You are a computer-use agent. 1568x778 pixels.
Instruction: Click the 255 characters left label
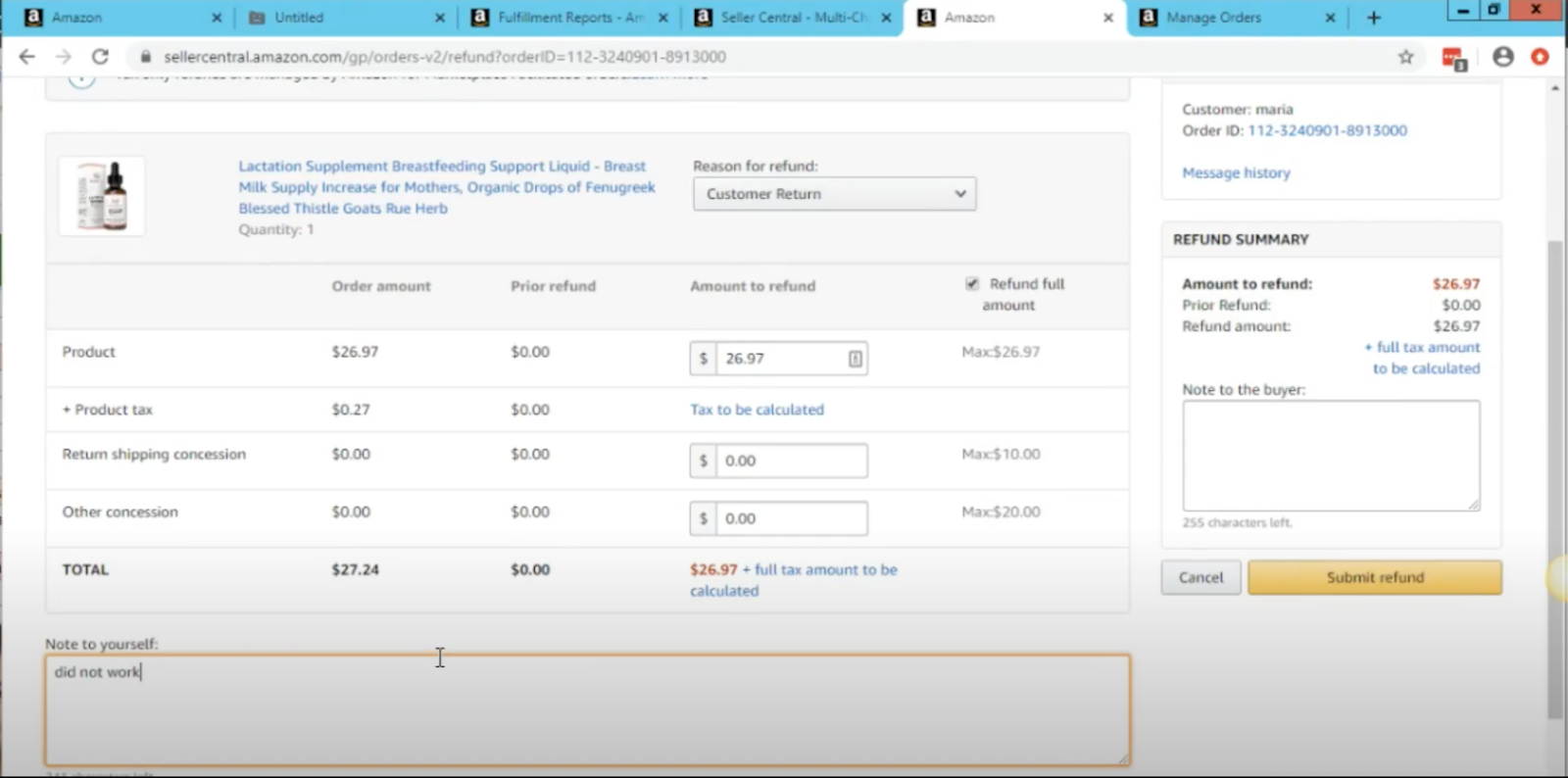click(x=1237, y=522)
